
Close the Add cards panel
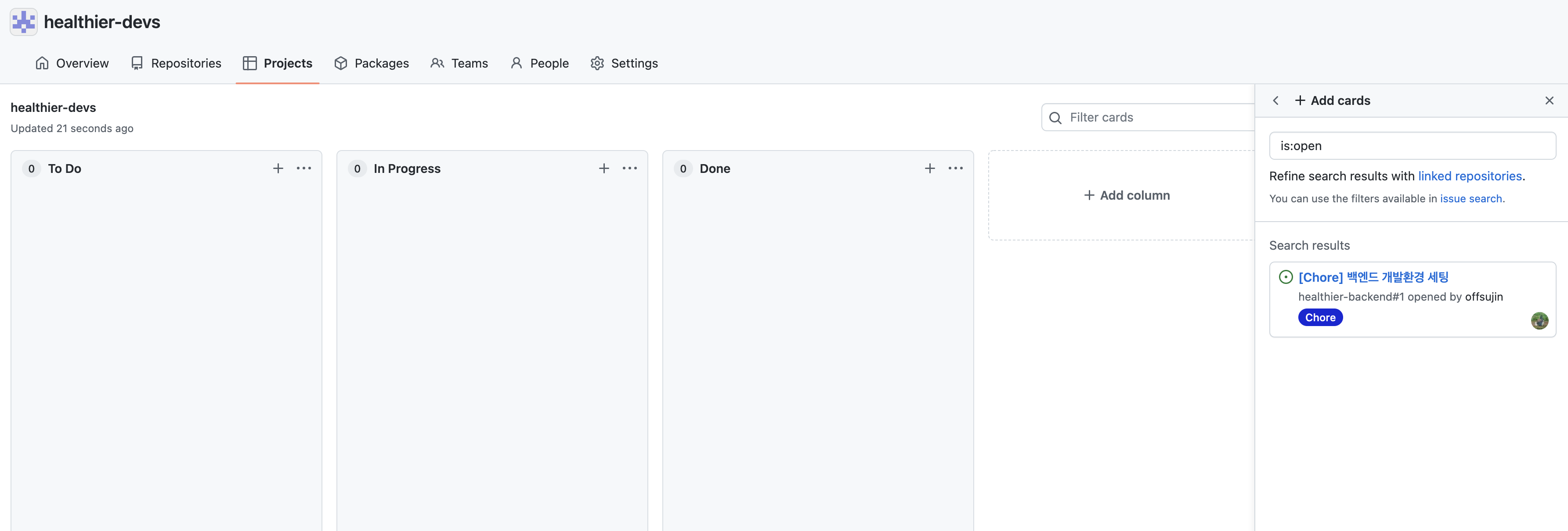coord(1549,100)
